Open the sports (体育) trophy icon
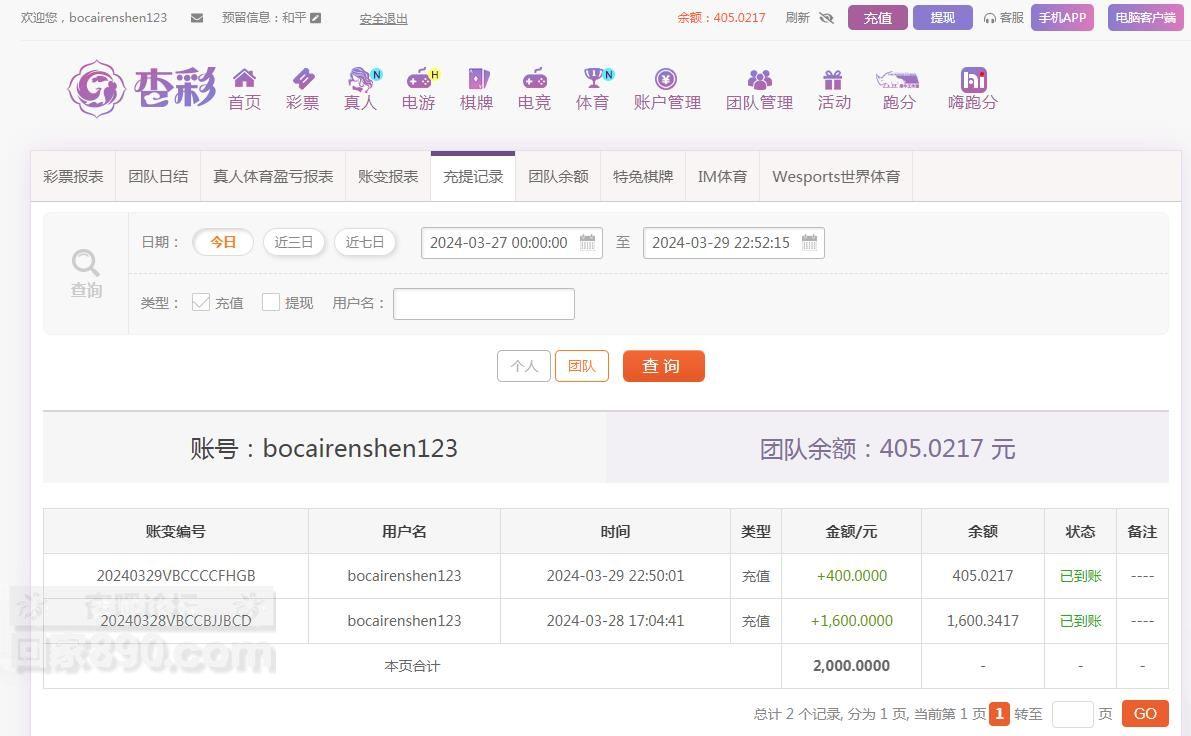 point(594,79)
